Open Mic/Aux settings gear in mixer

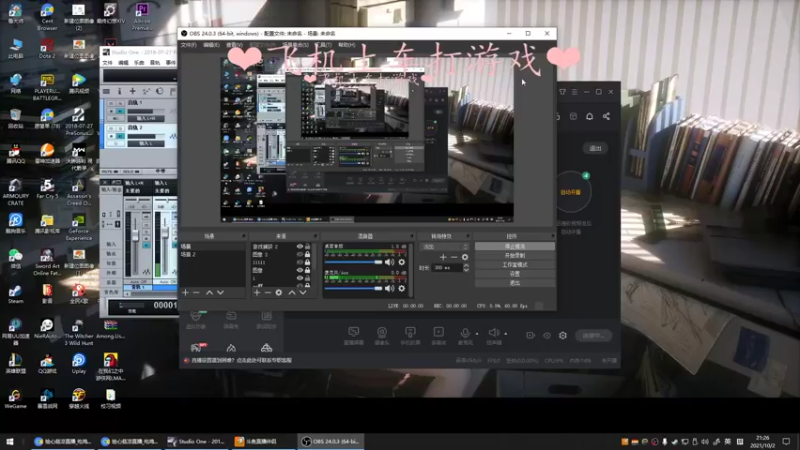tap(402, 288)
